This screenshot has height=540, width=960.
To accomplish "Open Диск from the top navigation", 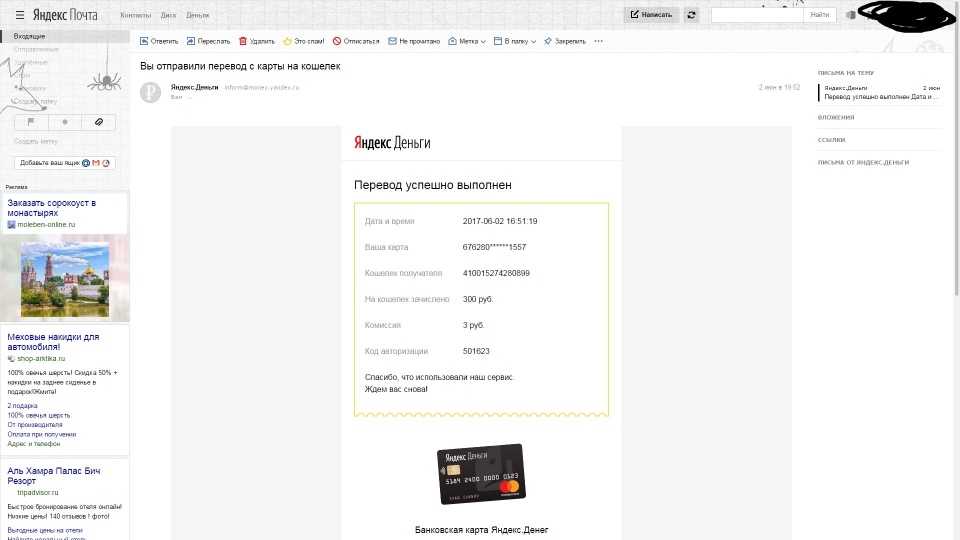I will click(x=168, y=15).
